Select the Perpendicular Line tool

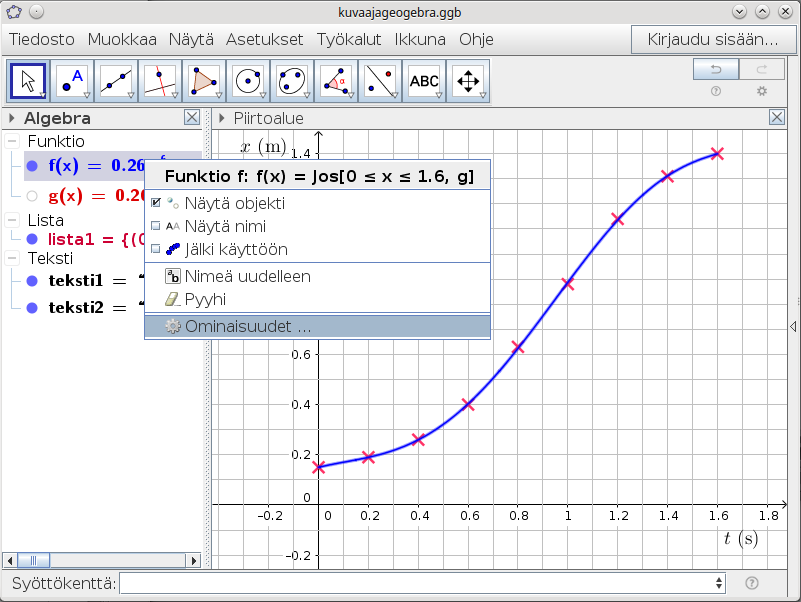(x=161, y=81)
